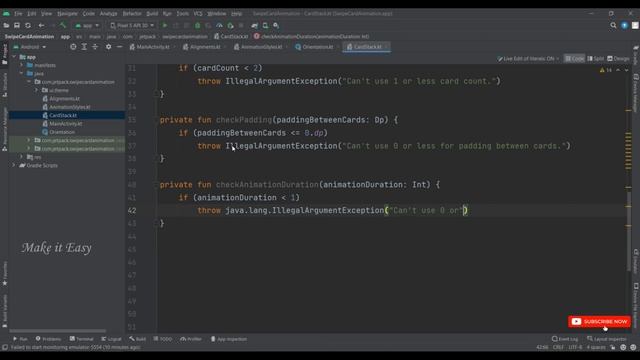Open the Terminal tool window
The image size is (640, 360).
[82, 339]
